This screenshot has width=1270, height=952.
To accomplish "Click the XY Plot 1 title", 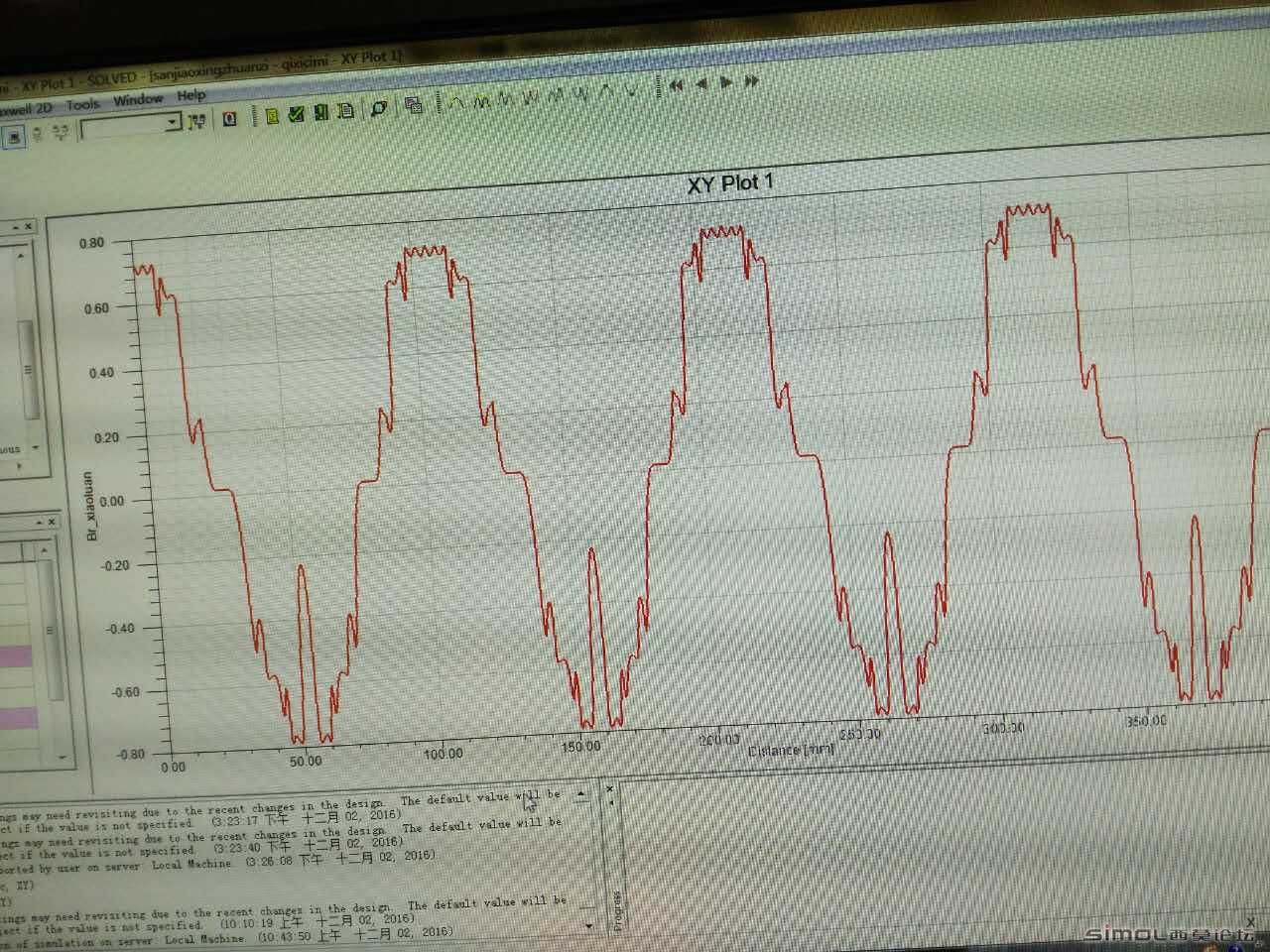I will coord(729,184).
